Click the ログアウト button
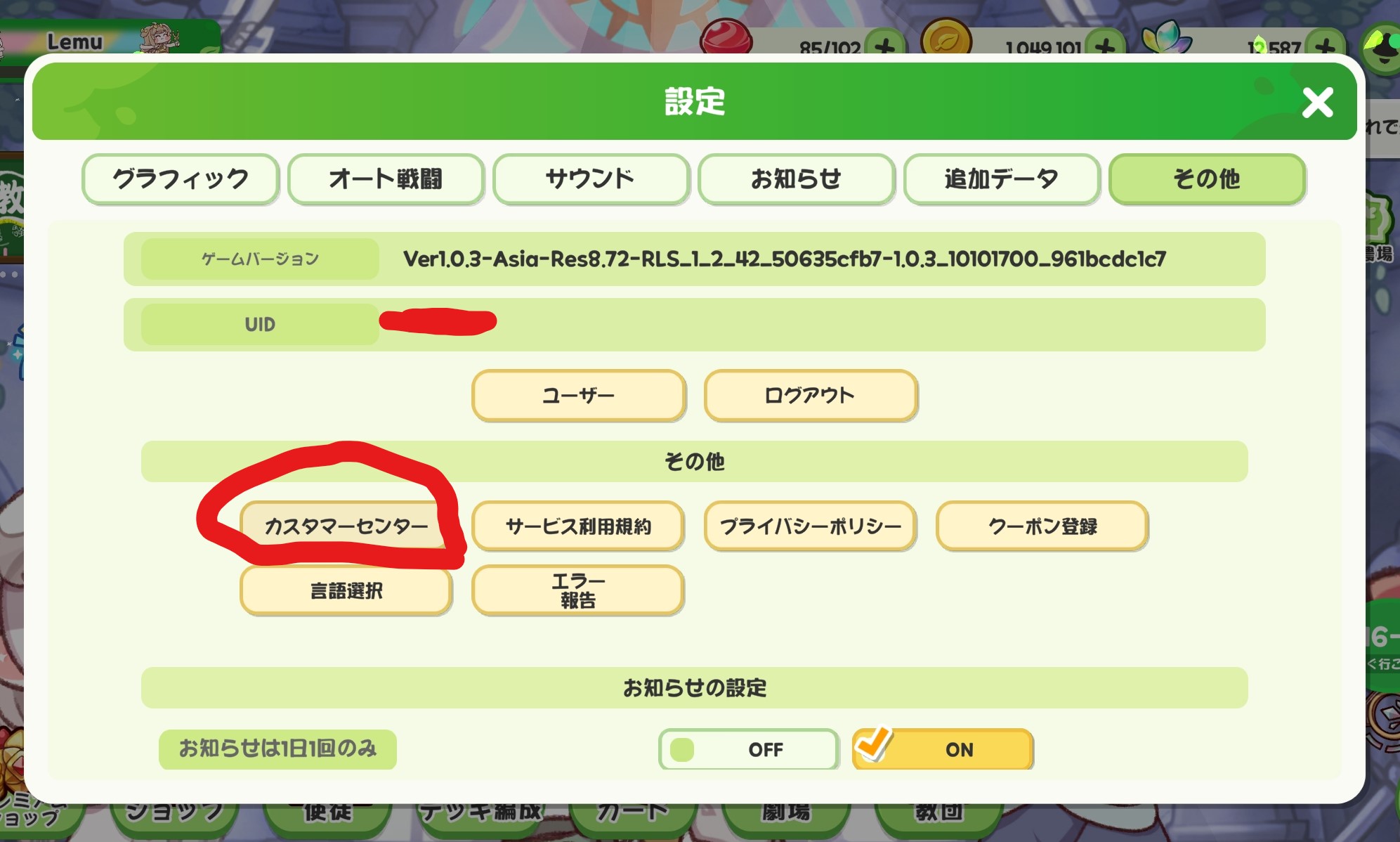This screenshot has width=1400, height=842. click(810, 396)
